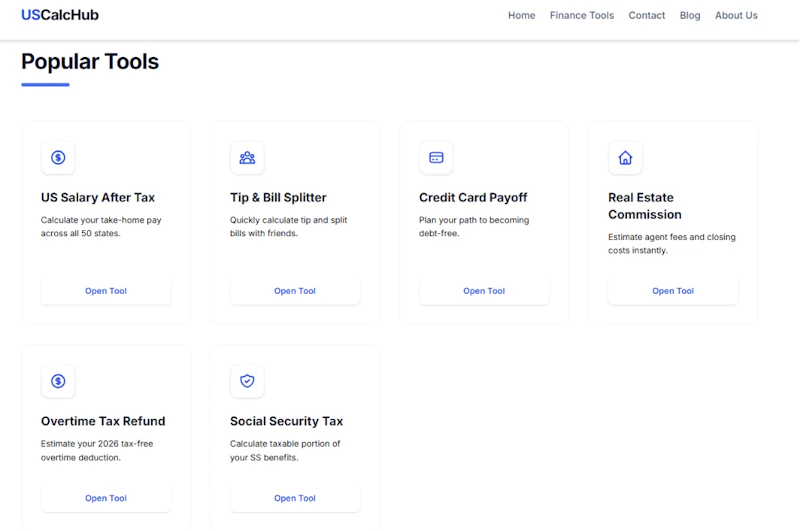Click the Social Security Tax shield icon
Screen dimensions: 800x531
(247, 381)
